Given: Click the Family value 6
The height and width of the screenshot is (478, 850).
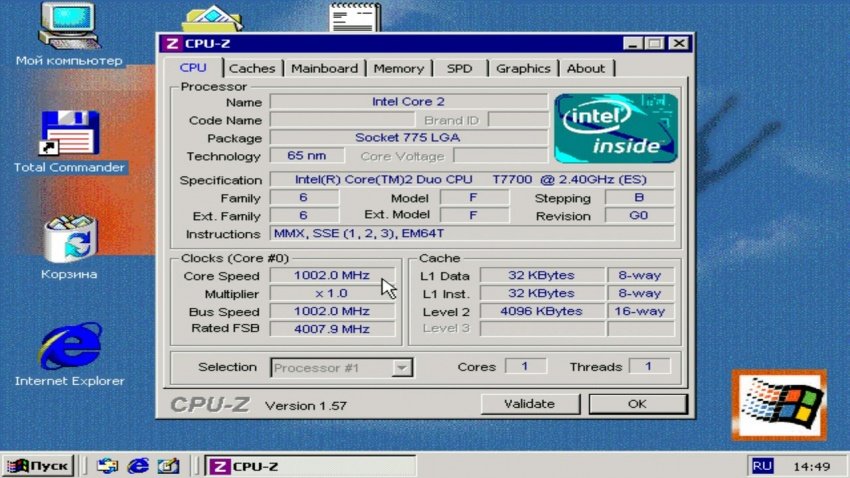Looking at the screenshot, I should 304,198.
